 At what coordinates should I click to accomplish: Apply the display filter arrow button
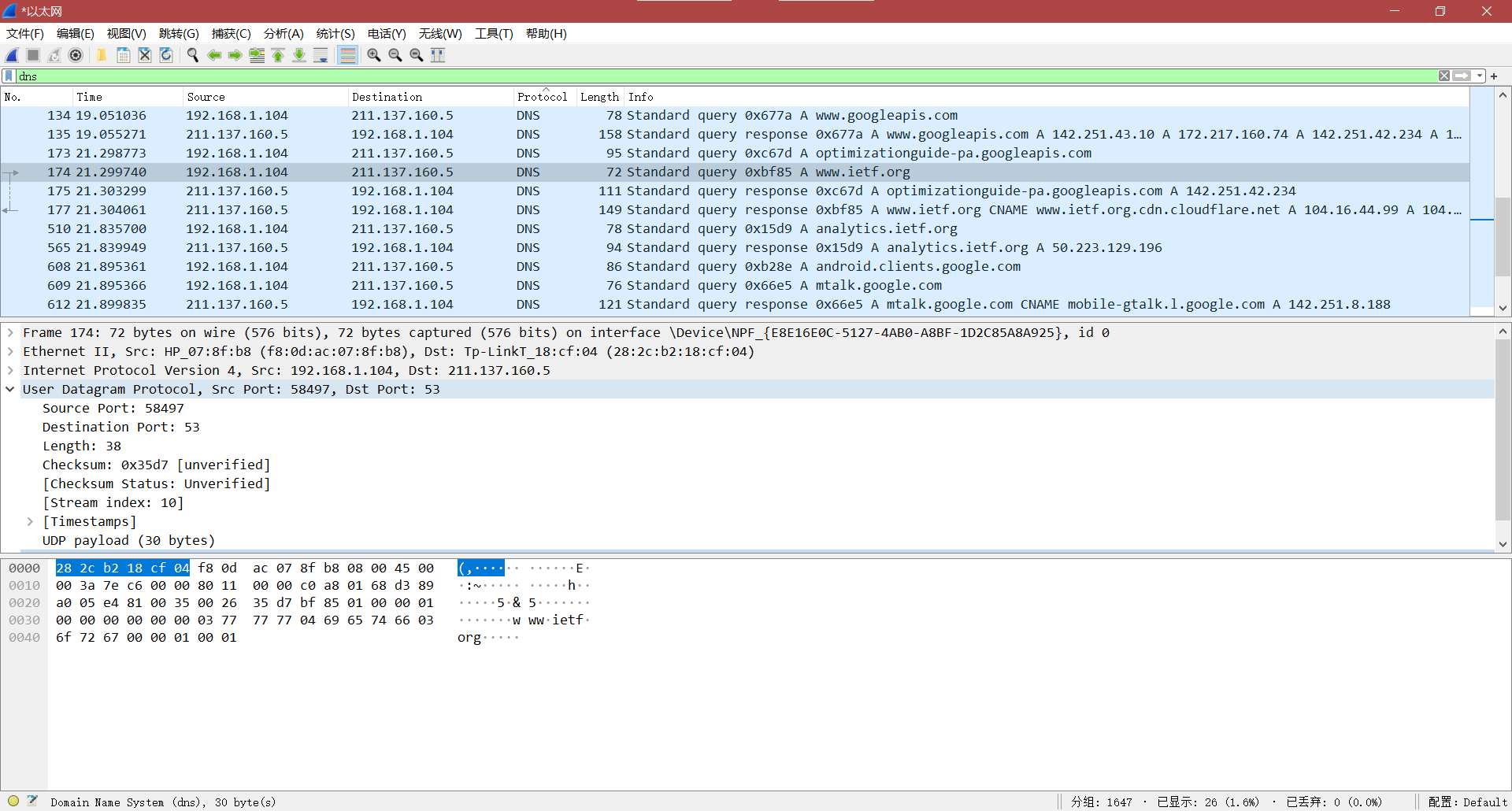pos(1462,76)
